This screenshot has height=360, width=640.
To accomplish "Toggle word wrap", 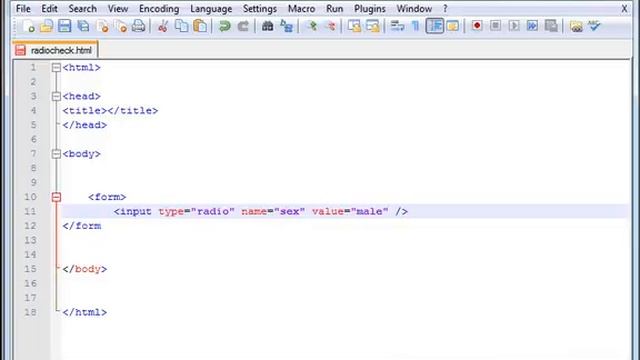I will (397, 26).
